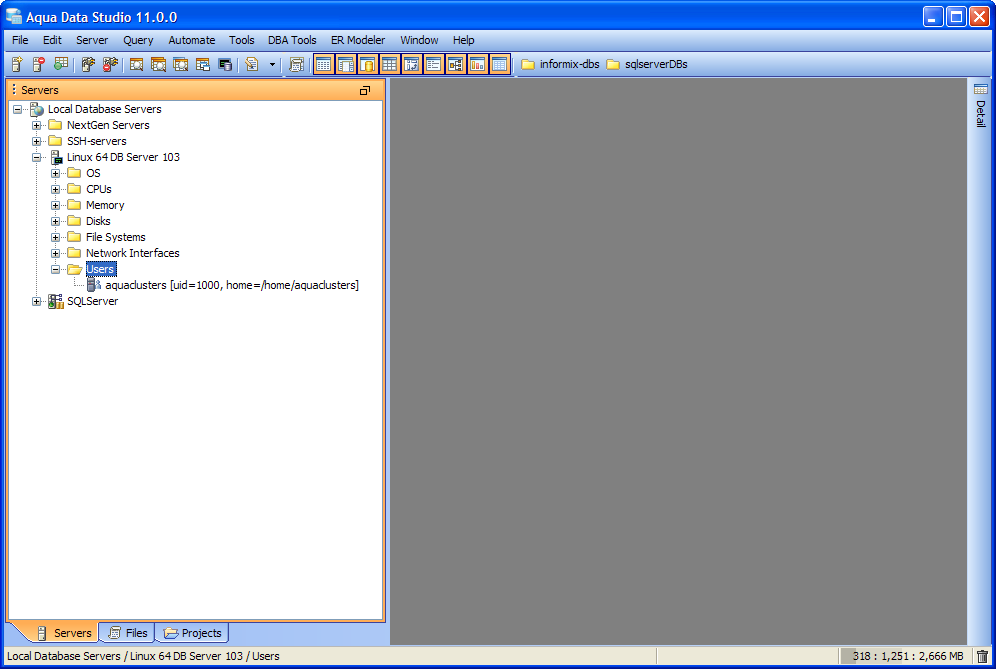996x669 pixels.
Task: Click the connect server toolbar icon
Action: pyautogui.click(x=88, y=64)
